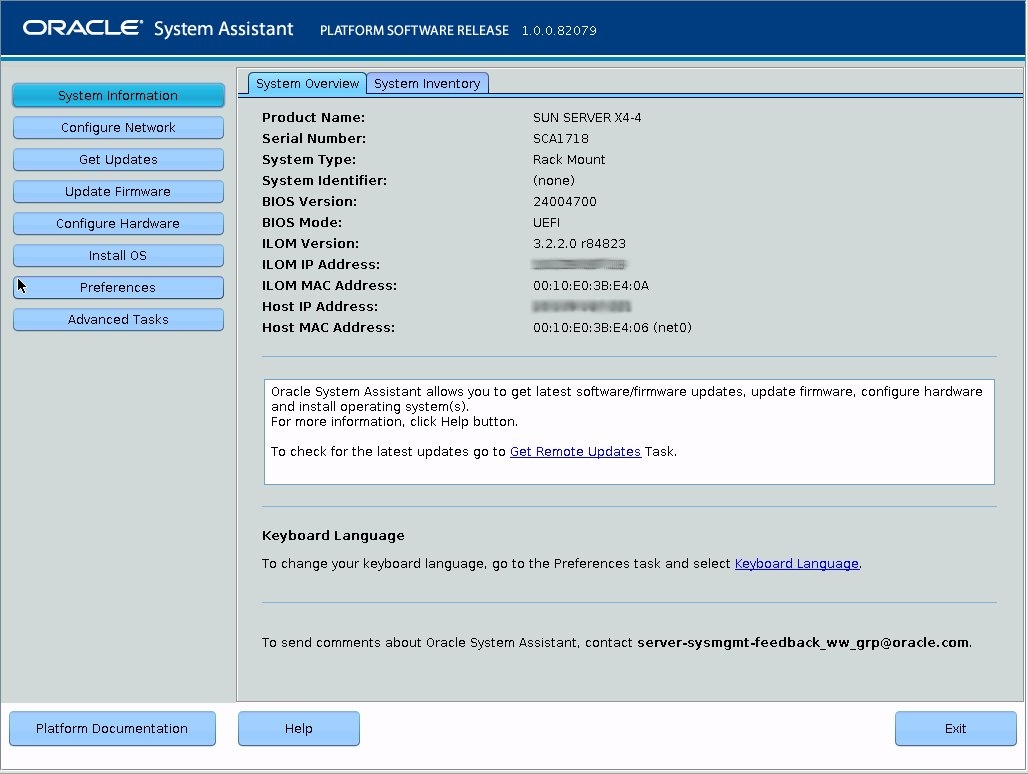Click the release number 1.0.0.82079

pos(559,31)
